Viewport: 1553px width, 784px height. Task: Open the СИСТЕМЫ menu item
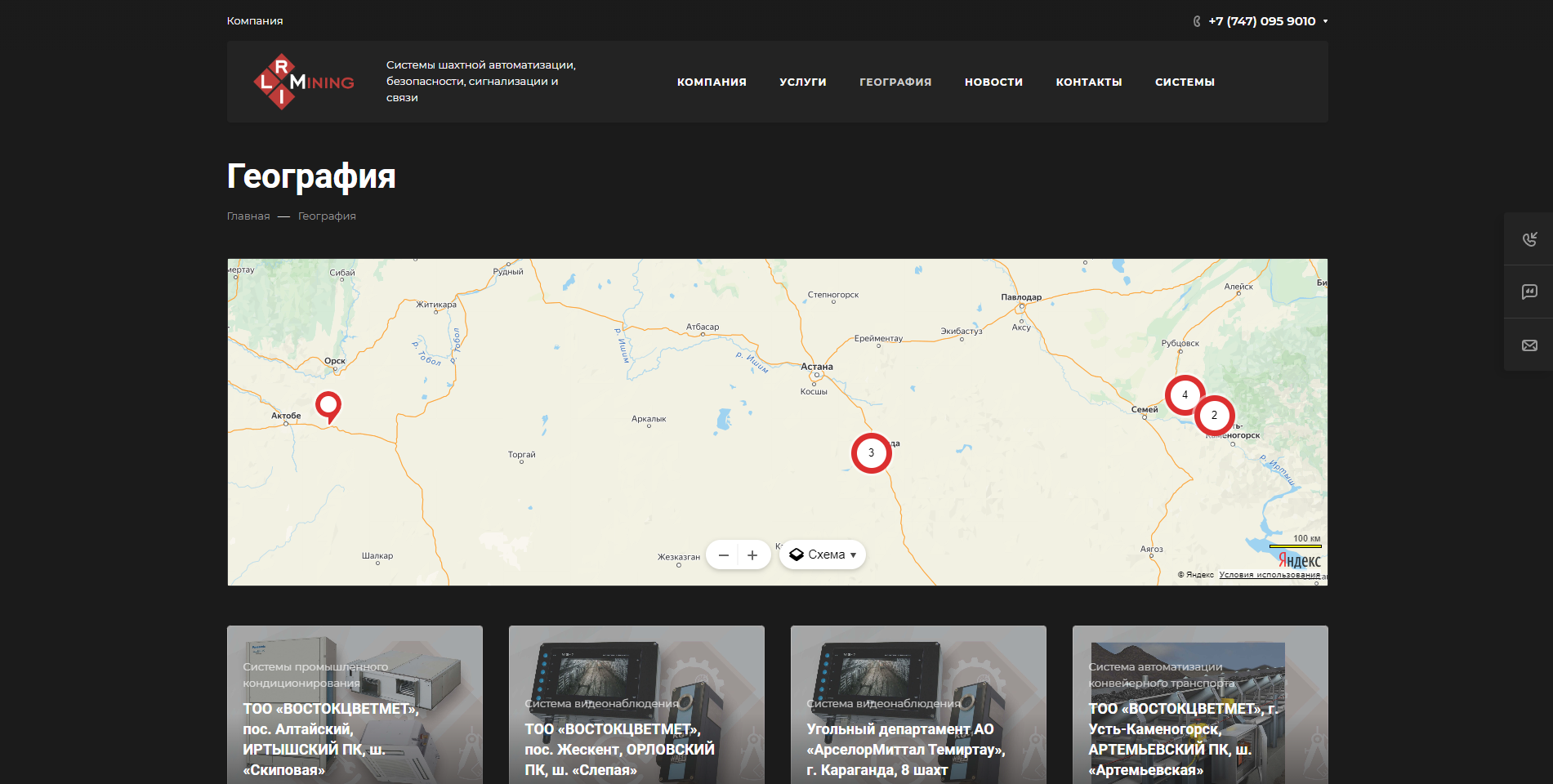point(1185,82)
